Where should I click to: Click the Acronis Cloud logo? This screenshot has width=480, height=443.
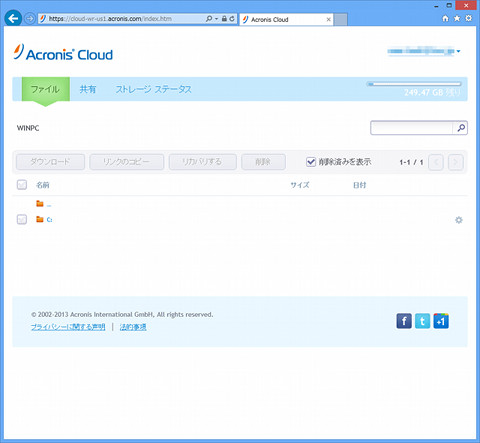63,53
